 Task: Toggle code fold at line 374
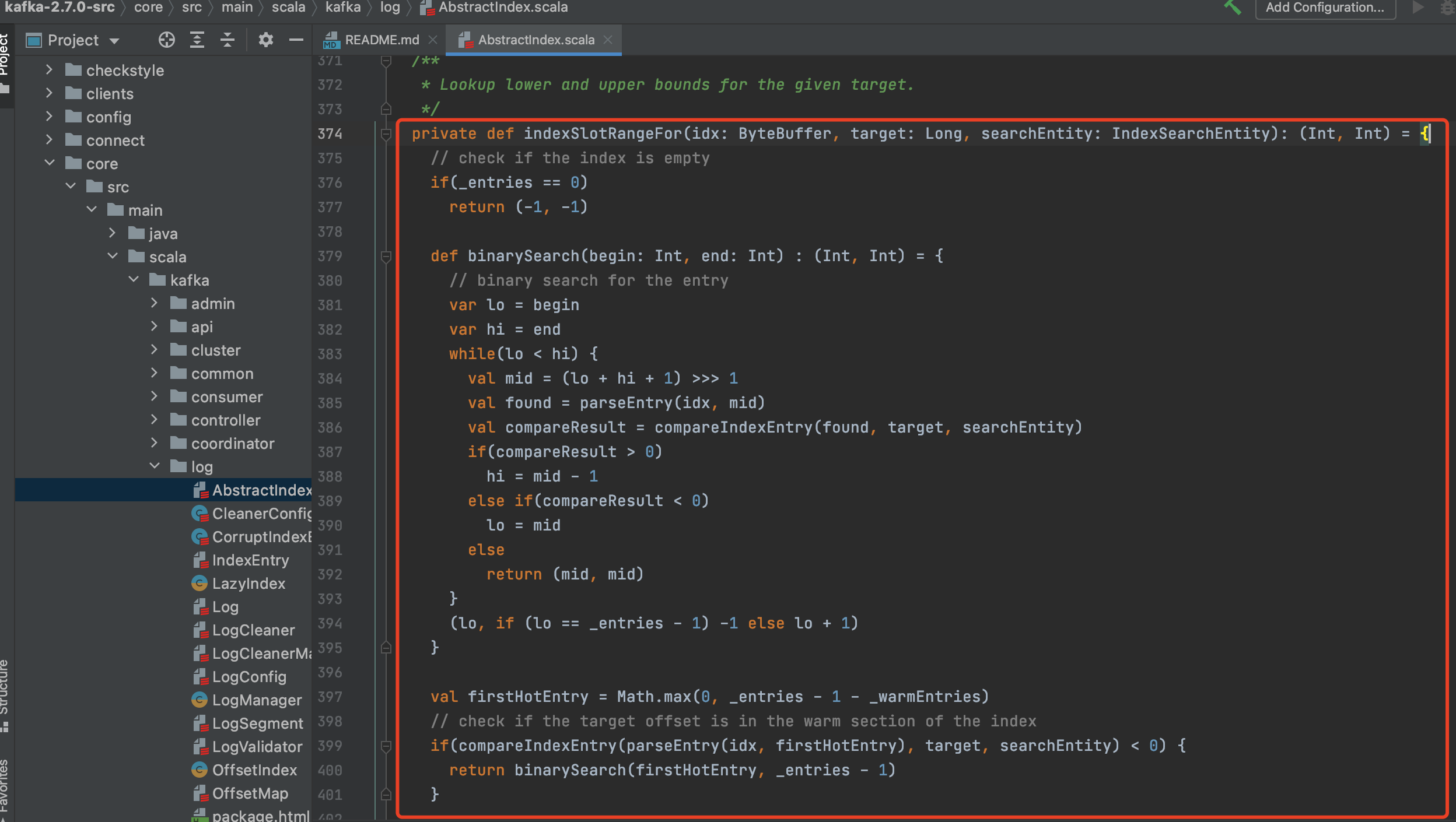(x=386, y=134)
